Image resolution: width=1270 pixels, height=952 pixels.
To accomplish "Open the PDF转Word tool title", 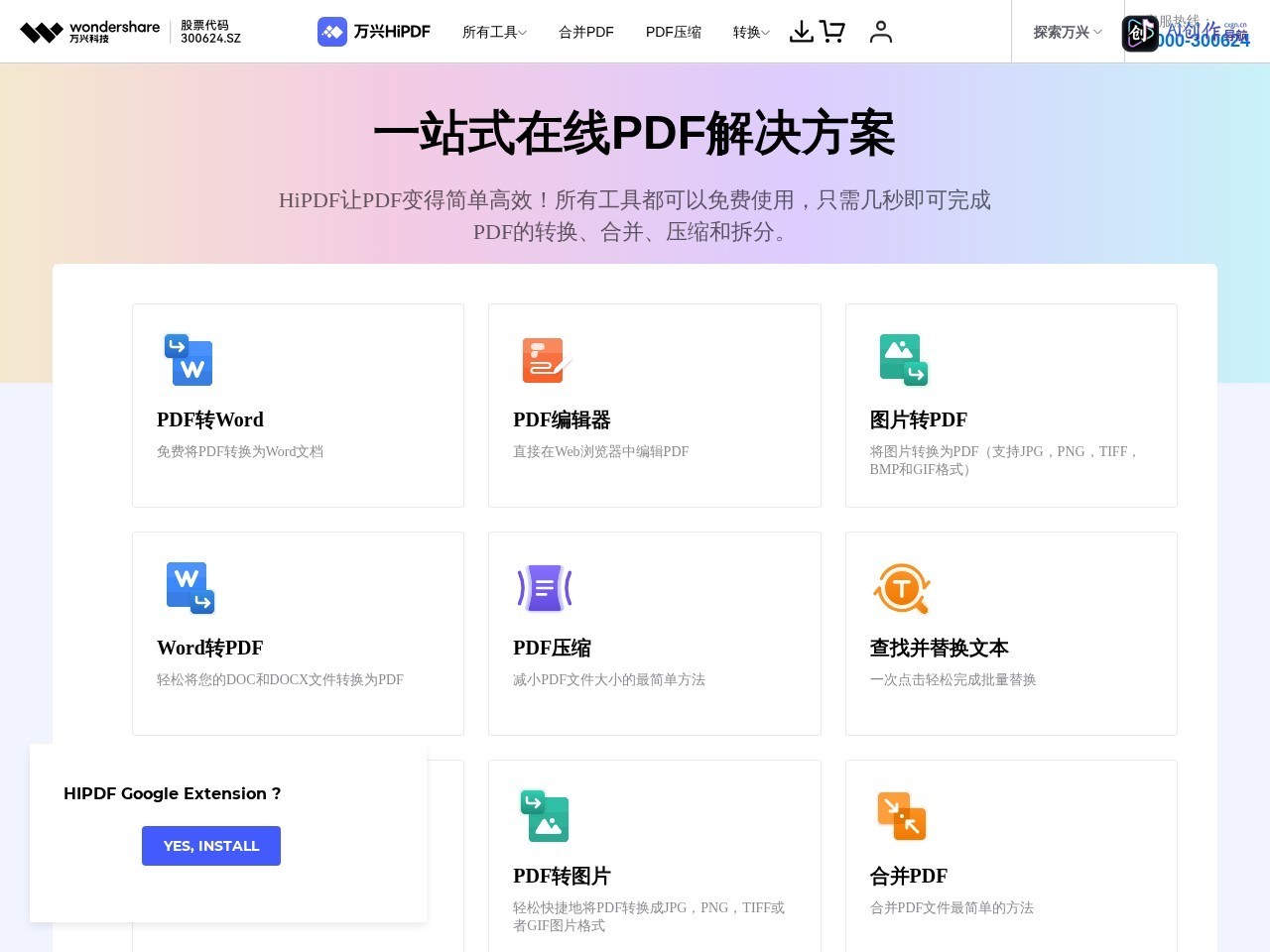I will (x=210, y=419).
